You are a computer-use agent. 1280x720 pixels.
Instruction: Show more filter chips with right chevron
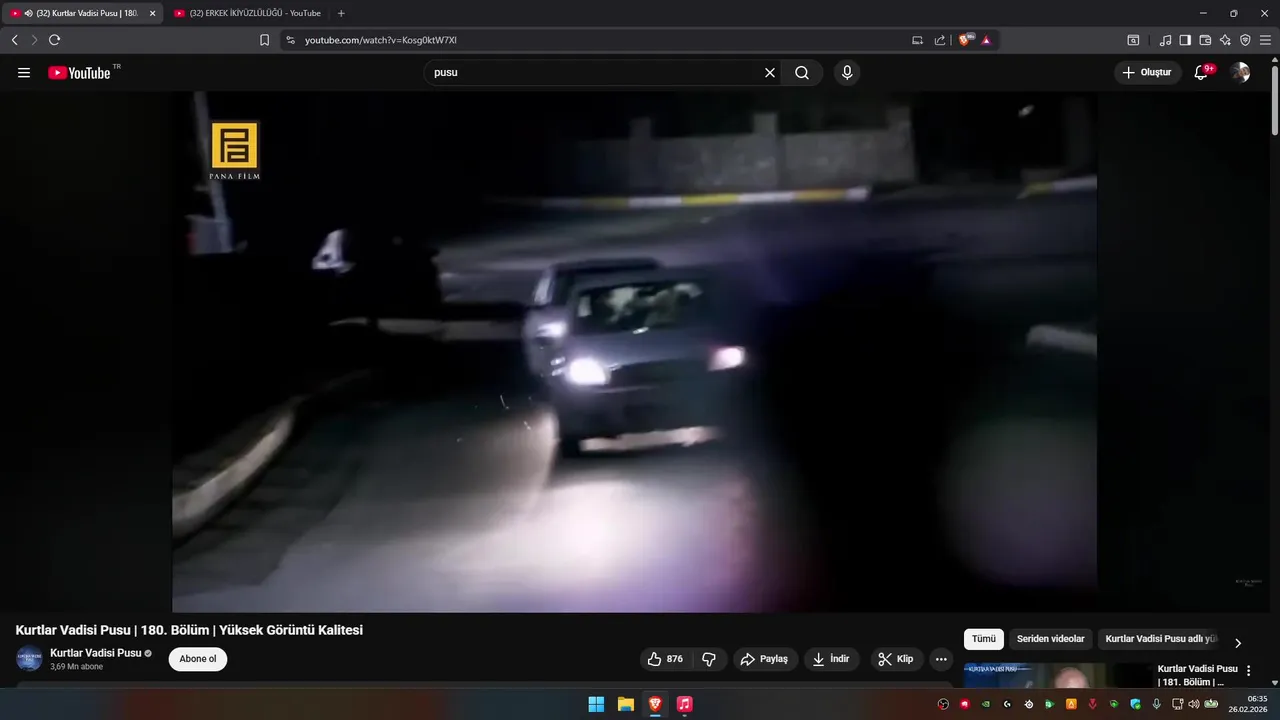pyautogui.click(x=1237, y=643)
